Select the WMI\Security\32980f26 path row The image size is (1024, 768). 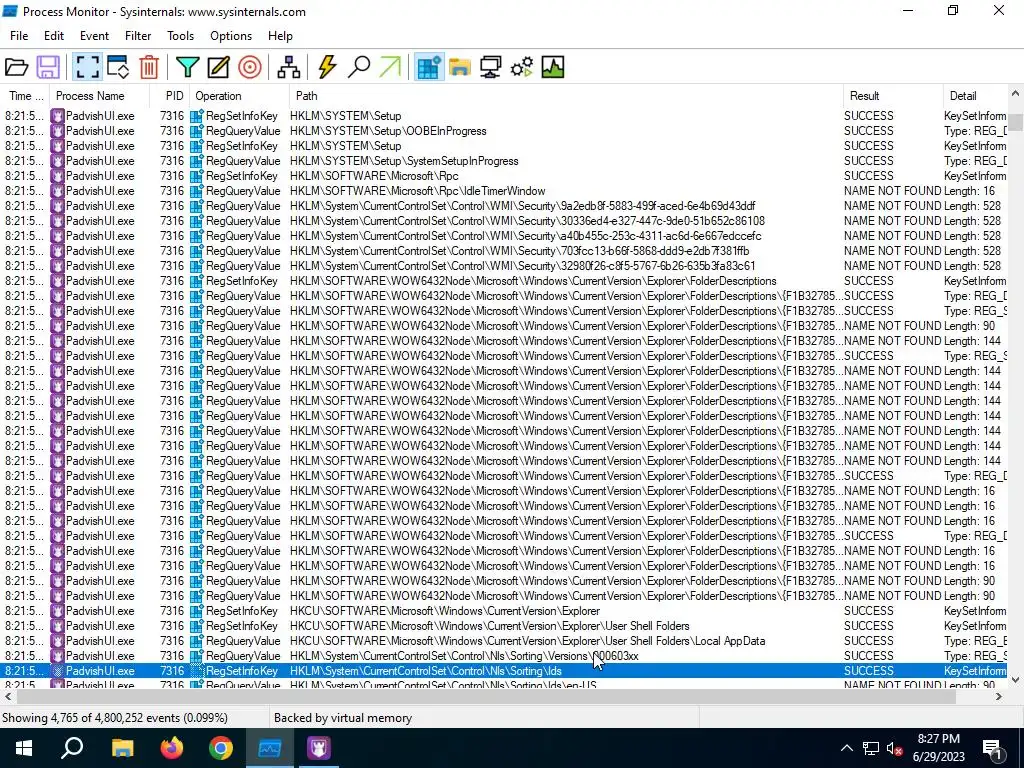point(504,266)
